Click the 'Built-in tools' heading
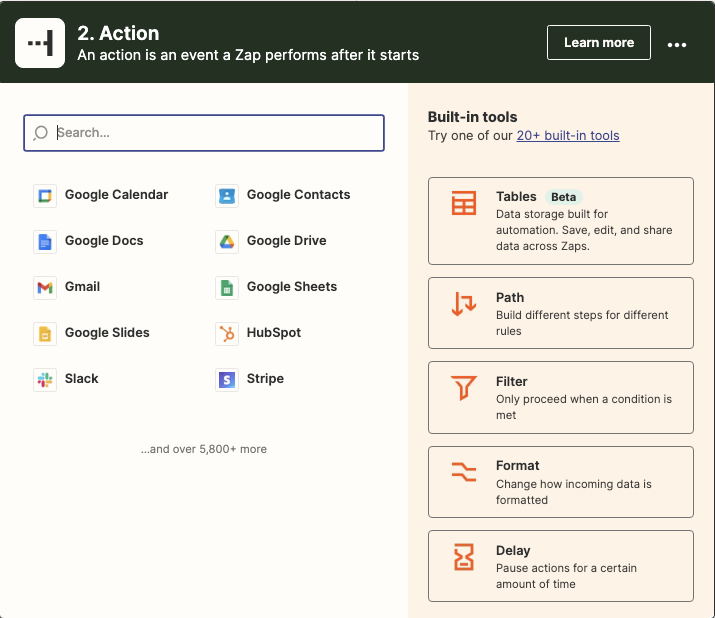This screenshot has height=618, width=715. (472, 117)
